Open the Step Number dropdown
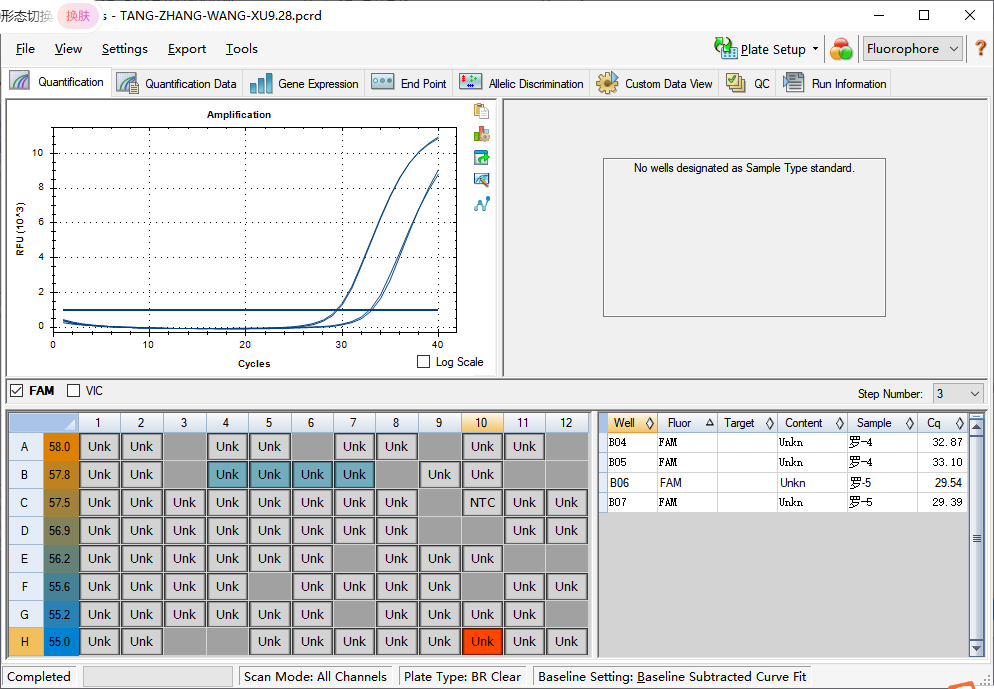 pyautogui.click(x=957, y=394)
